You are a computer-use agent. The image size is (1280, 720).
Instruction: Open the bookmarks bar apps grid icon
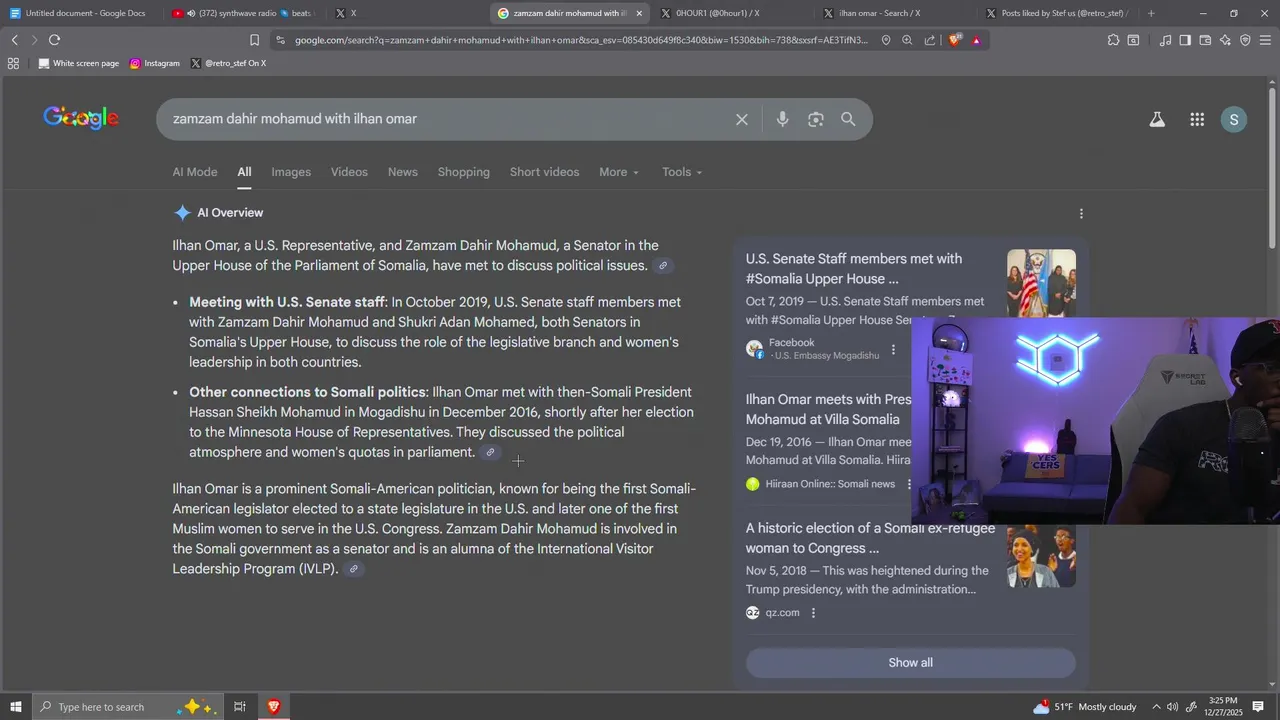pos(13,63)
